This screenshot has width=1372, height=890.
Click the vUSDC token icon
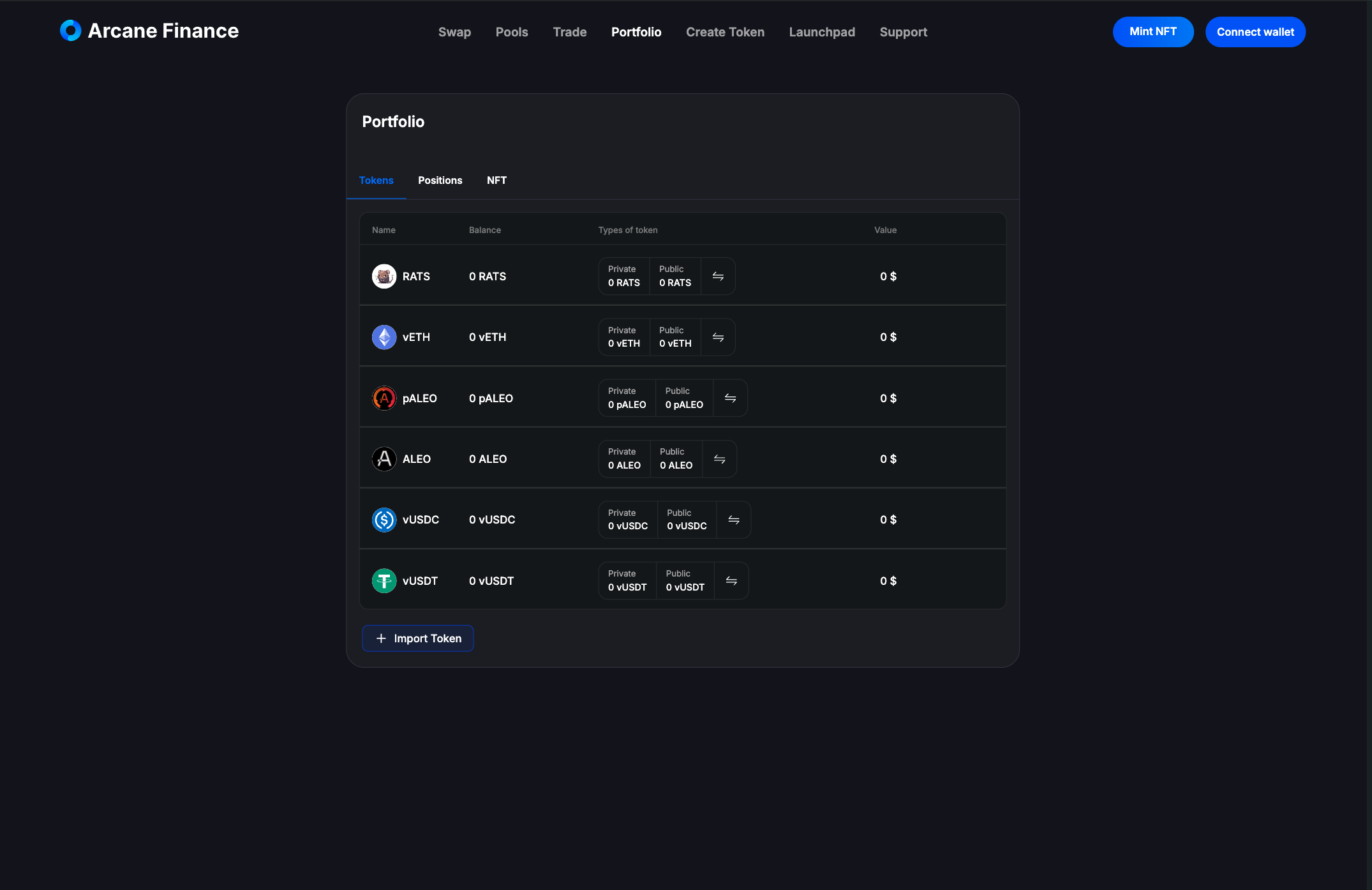(x=384, y=520)
